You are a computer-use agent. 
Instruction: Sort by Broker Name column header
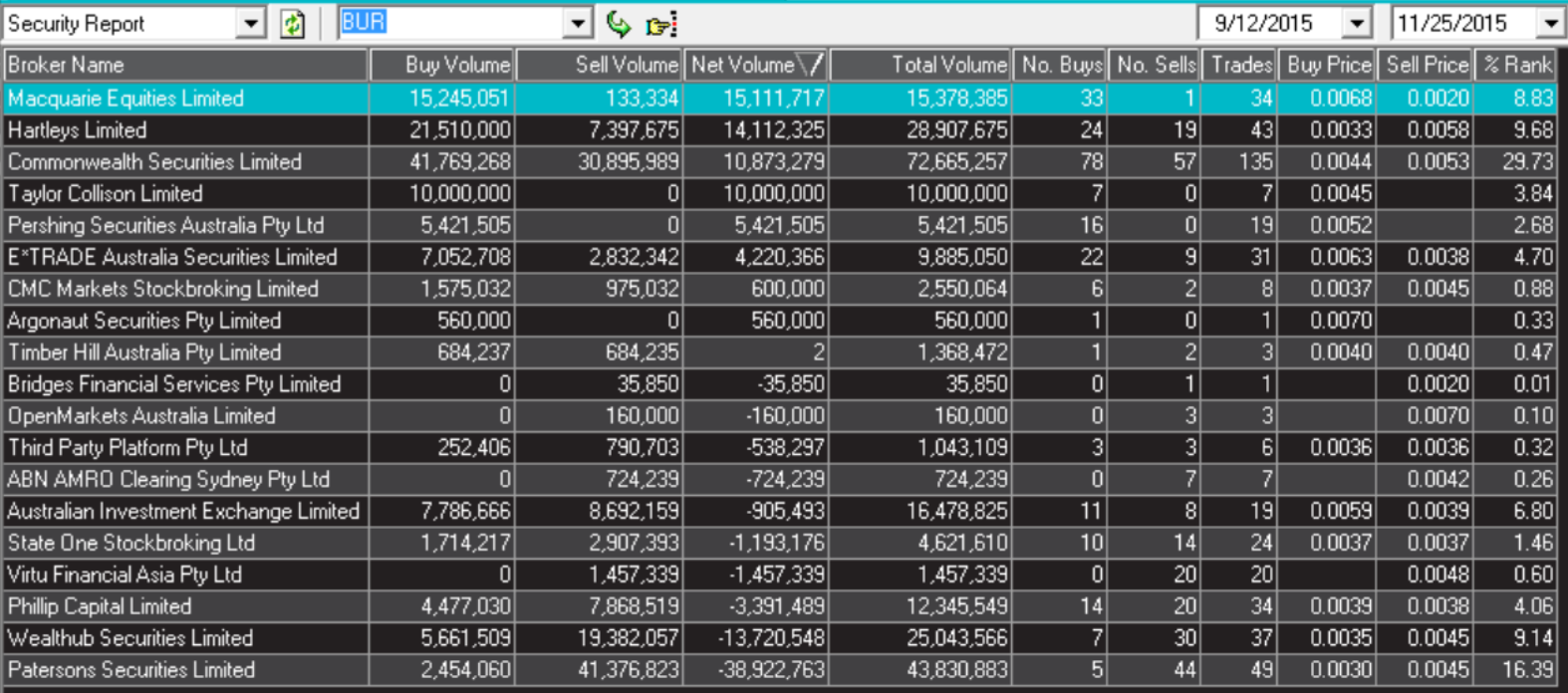click(x=185, y=65)
